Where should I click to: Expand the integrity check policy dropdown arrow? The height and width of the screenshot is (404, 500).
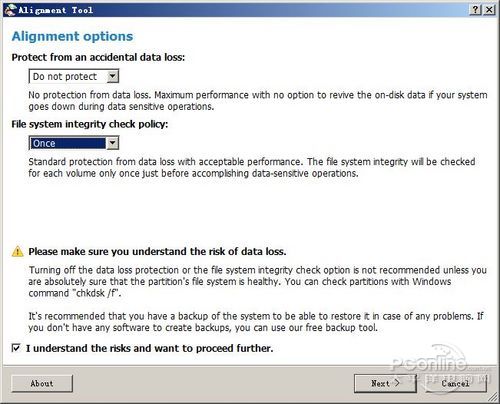(x=112, y=143)
